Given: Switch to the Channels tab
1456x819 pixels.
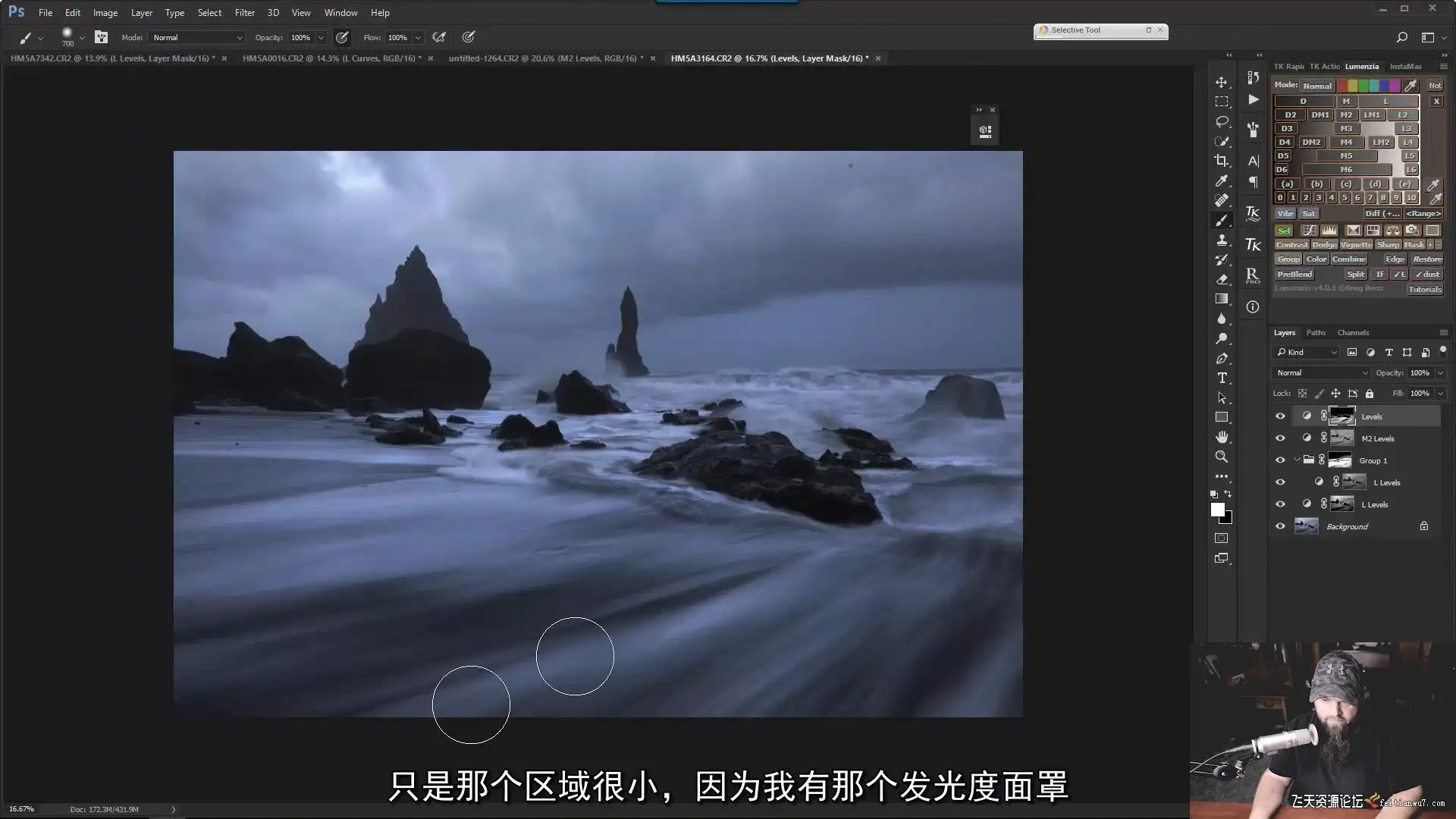Looking at the screenshot, I should [1352, 332].
